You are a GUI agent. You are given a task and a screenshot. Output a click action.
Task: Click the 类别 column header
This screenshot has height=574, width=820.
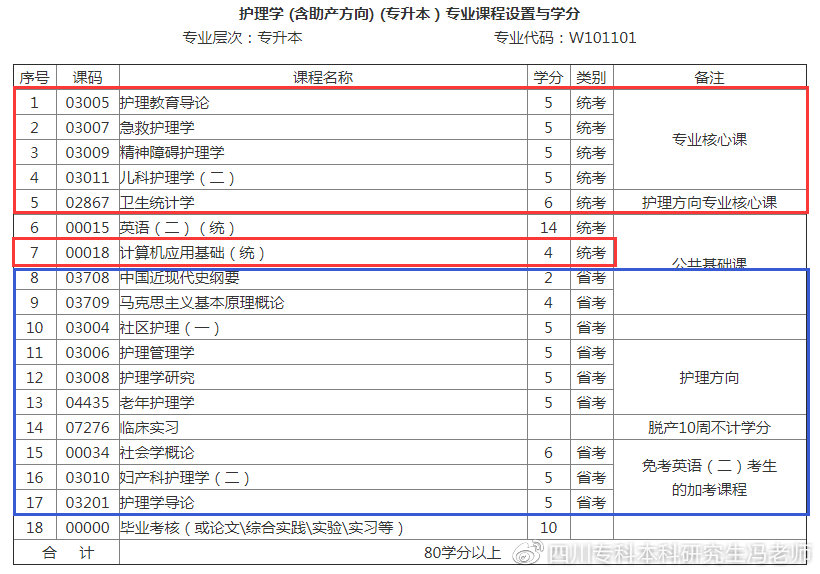click(591, 77)
